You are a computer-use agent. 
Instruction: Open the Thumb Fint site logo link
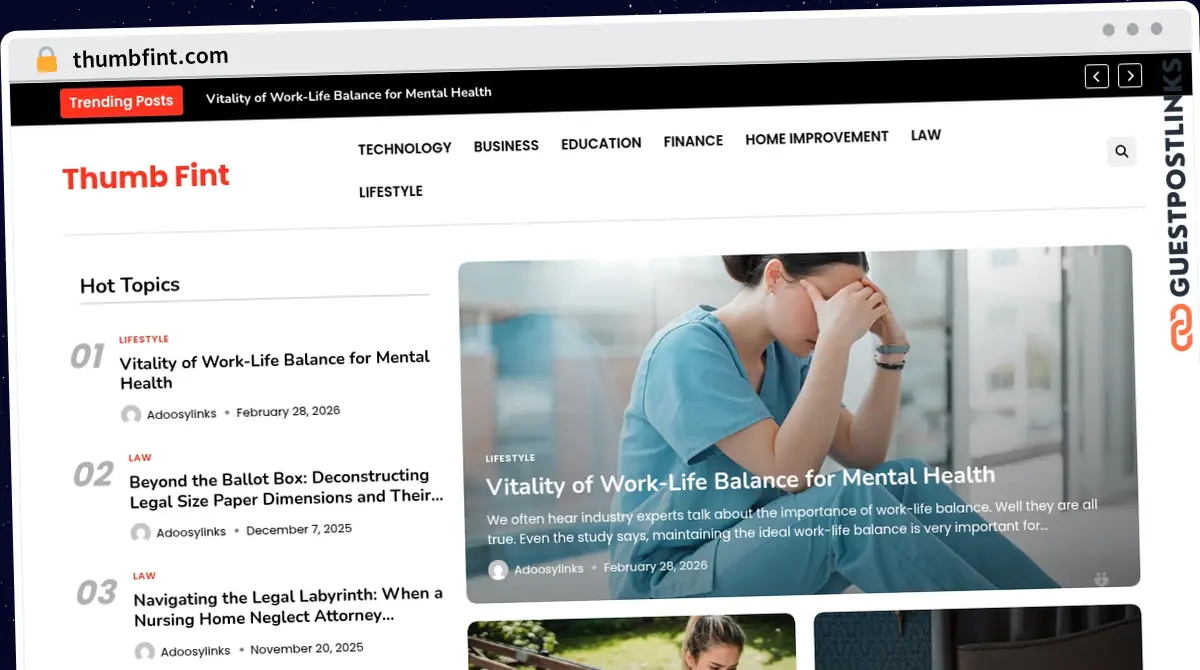(x=146, y=177)
